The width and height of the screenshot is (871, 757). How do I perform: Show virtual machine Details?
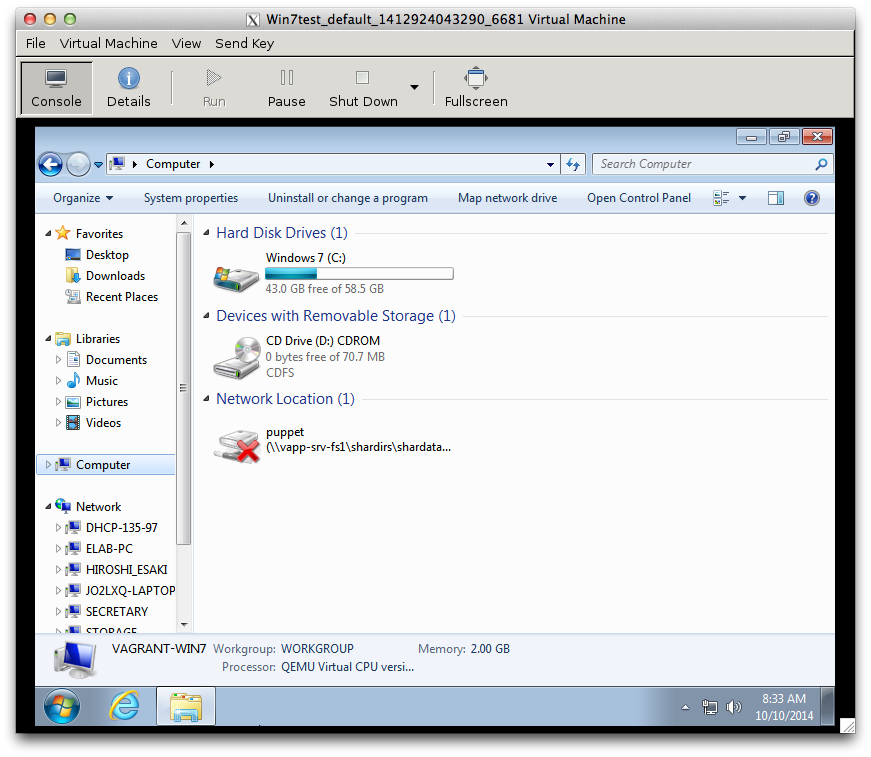tap(128, 88)
